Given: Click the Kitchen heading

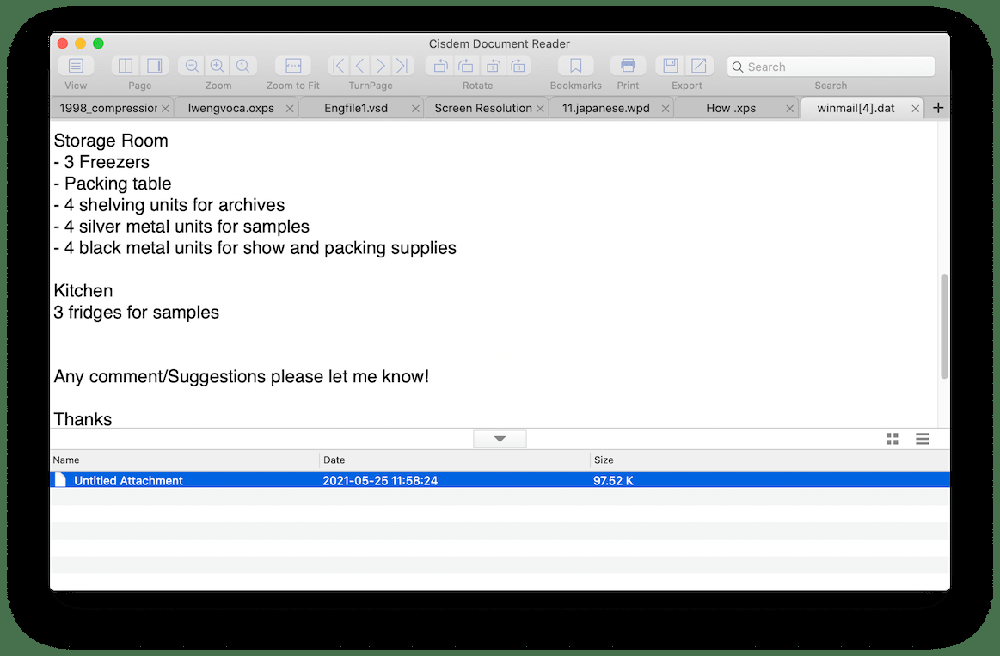Looking at the screenshot, I should point(84,290).
